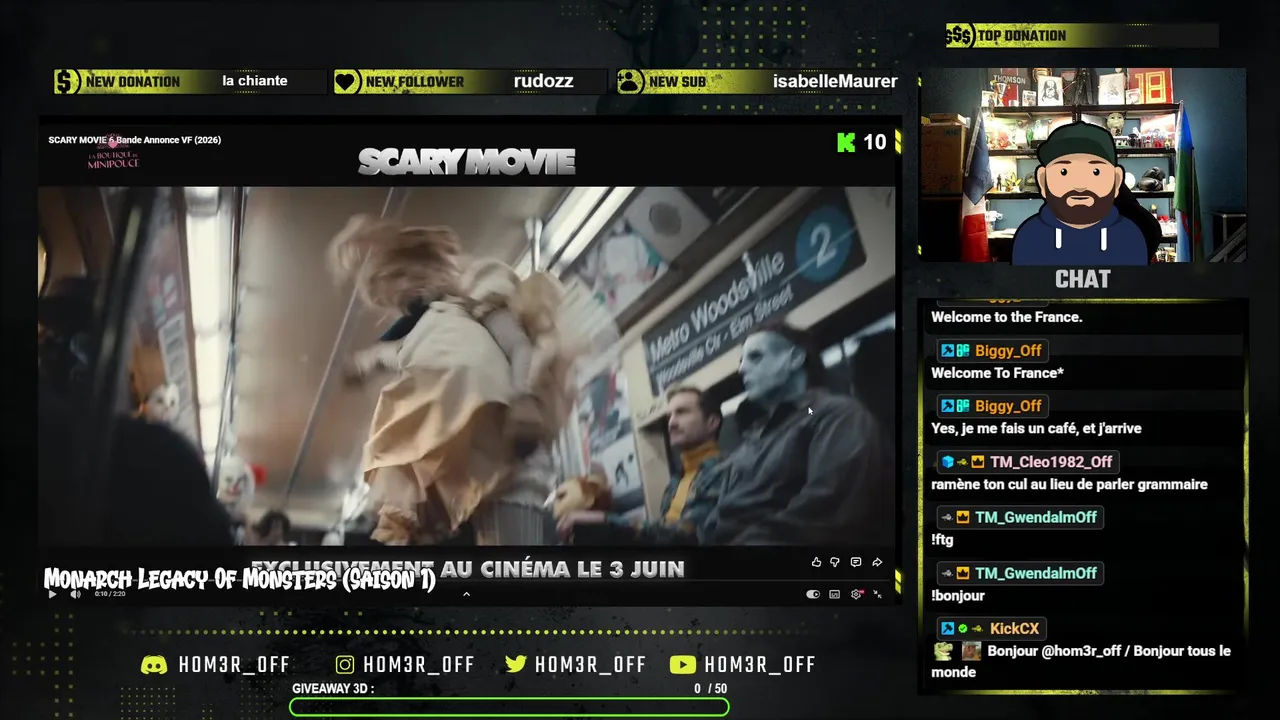The width and height of the screenshot is (1280, 720).
Task: Click the New Sub person icon
Action: pos(630,81)
